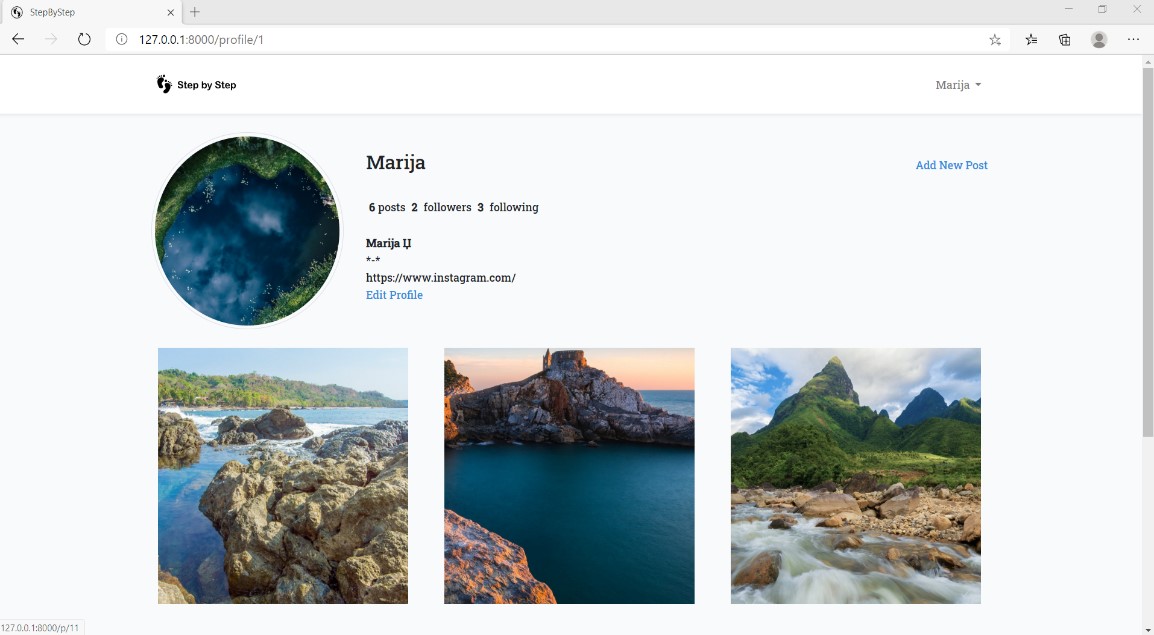Click inside the browser address bar

pos(400,39)
